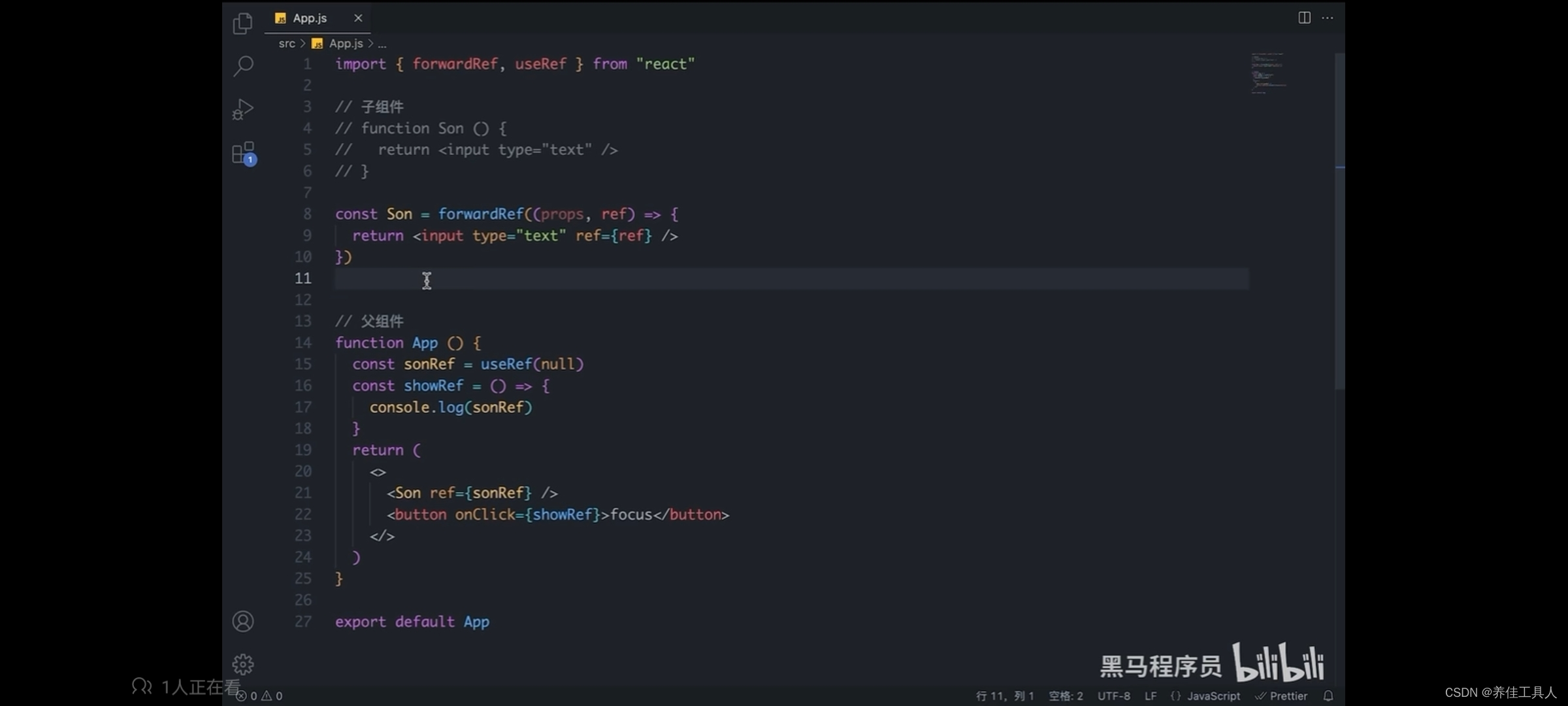Screen dimensions: 1568x706
Task: Open the editor More Actions ellipsis
Action: [1328, 18]
